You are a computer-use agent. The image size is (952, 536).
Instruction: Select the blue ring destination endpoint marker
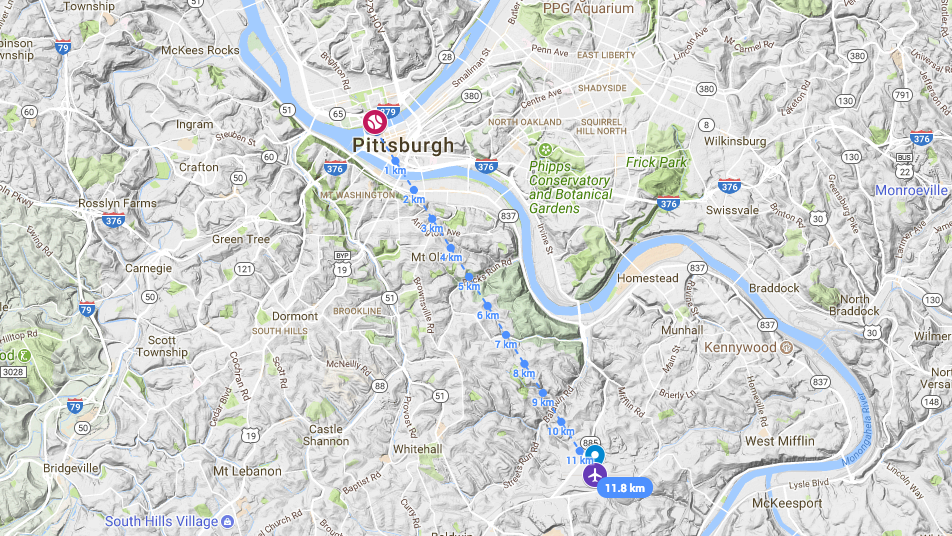tap(595, 454)
